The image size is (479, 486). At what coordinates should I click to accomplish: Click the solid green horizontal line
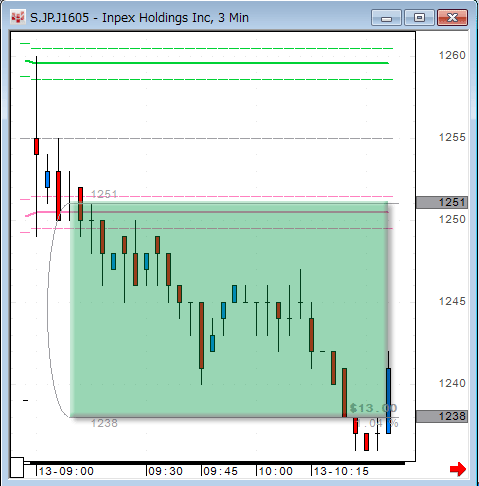(x=207, y=63)
